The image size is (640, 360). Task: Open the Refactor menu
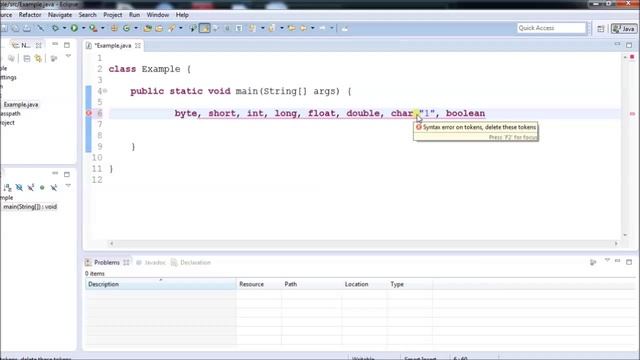coord(30,15)
